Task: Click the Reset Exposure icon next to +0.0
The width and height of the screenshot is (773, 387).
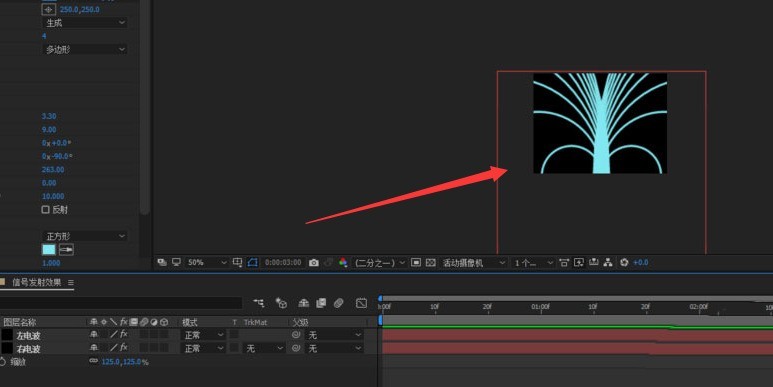Action: (x=624, y=263)
